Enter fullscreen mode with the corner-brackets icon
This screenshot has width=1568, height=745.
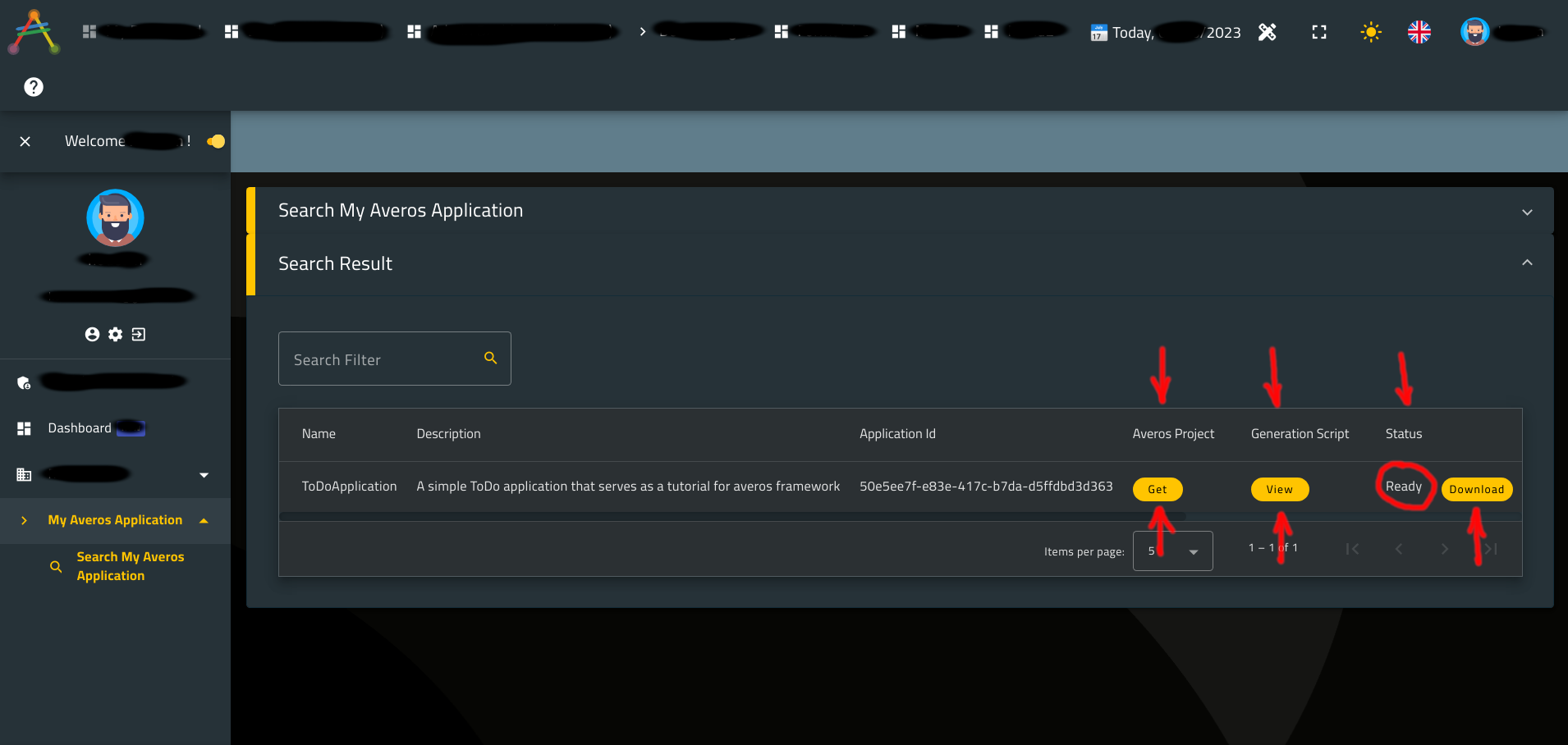pos(1319,32)
